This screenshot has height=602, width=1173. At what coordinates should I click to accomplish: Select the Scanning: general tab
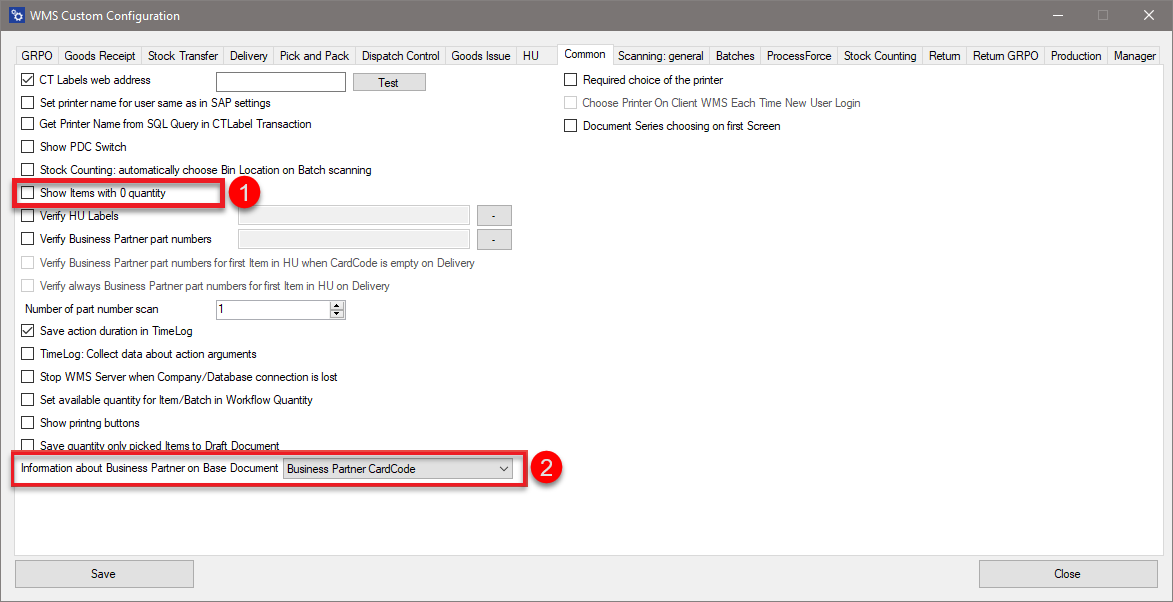(660, 56)
